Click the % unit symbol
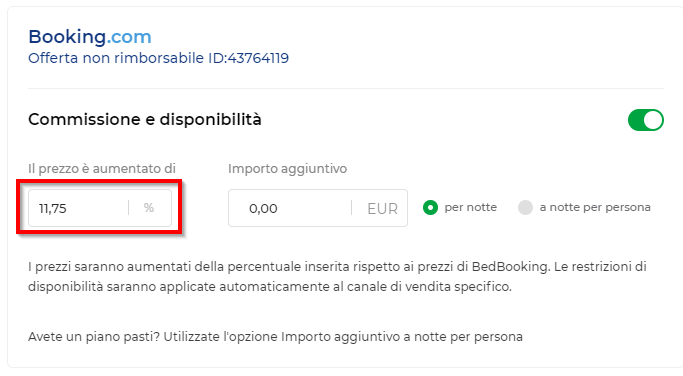Screen dimensions: 683x376 (149, 208)
